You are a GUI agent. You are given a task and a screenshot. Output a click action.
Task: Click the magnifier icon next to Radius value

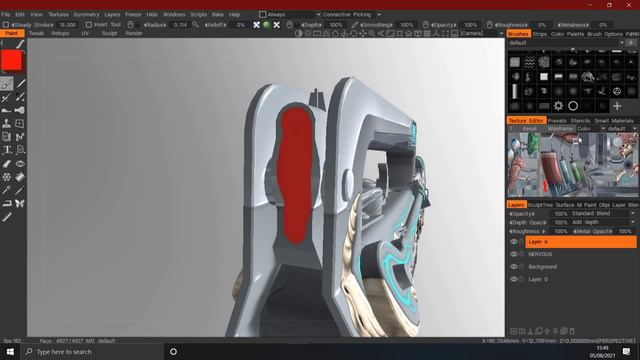(x=196, y=25)
